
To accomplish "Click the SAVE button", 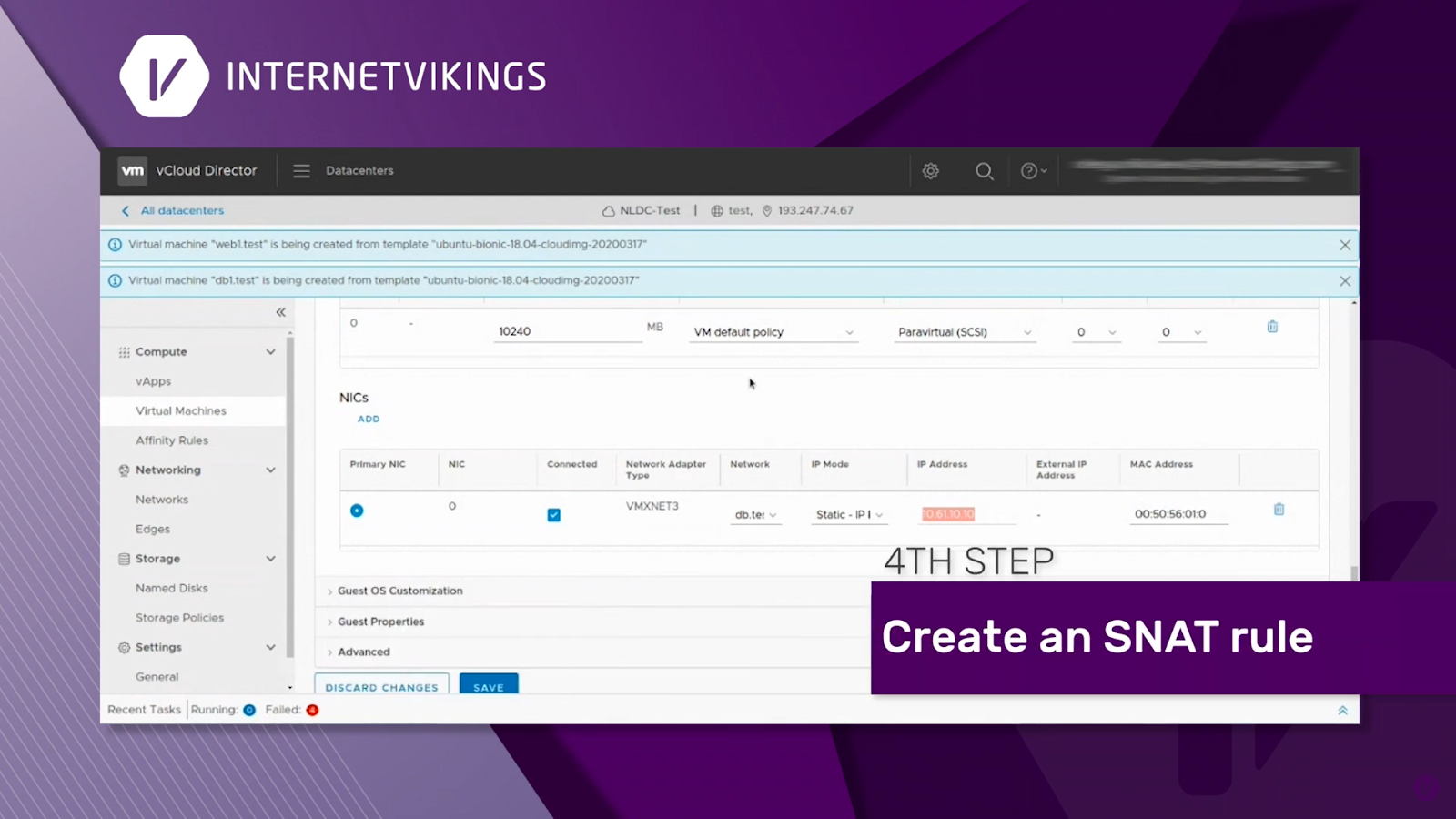I will pos(489,685).
